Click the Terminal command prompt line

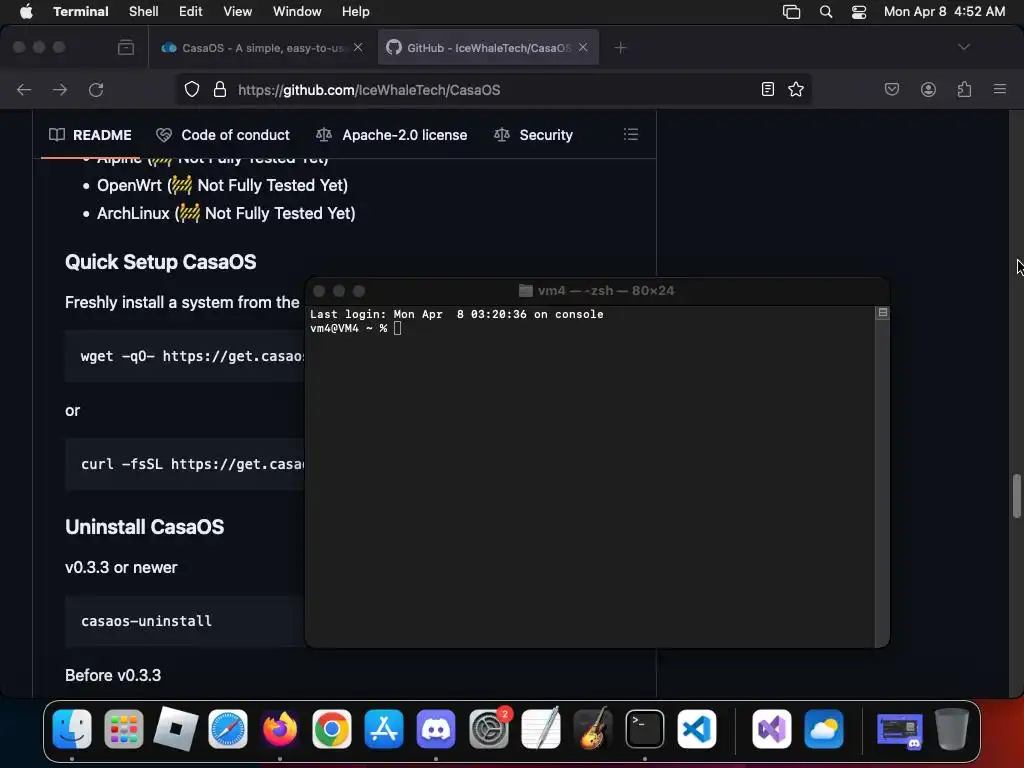click(356, 328)
